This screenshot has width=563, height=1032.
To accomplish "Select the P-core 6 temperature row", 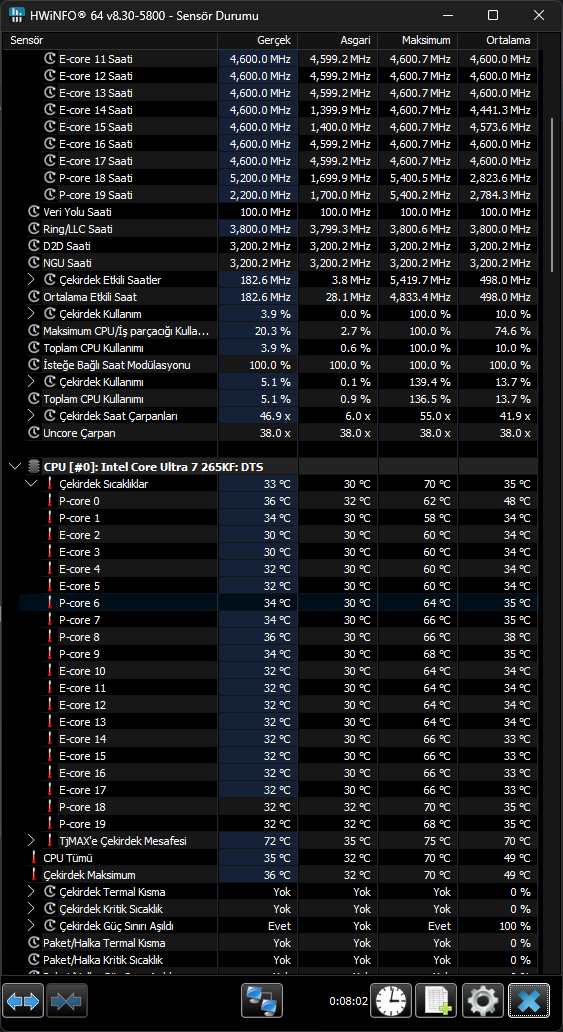I will (278, 603).
